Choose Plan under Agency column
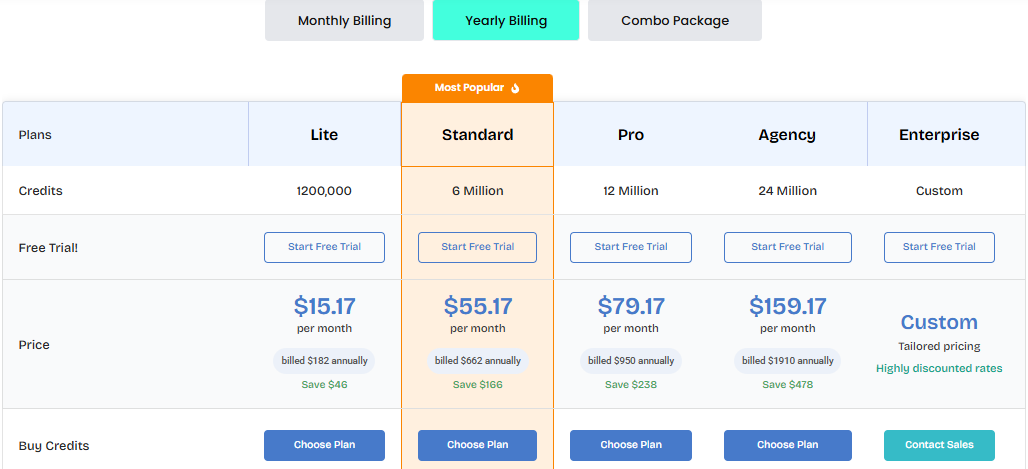This screenshot has height=469, width=1028. pos(787,445)
